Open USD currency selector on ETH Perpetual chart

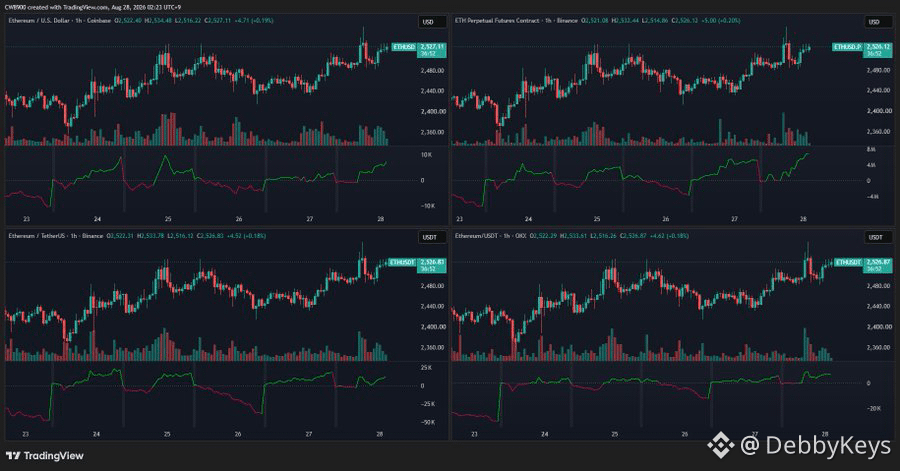878,22
